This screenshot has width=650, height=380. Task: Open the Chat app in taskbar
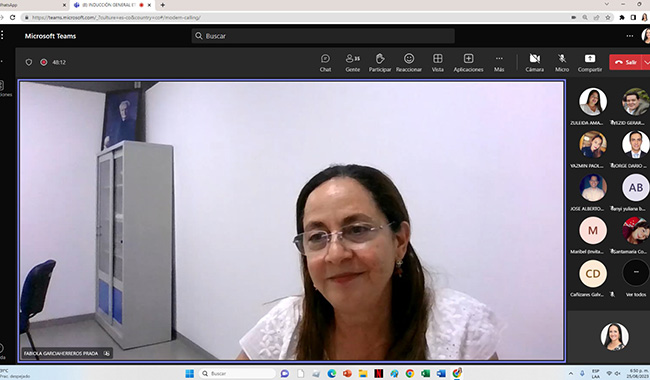click(285, 373)
